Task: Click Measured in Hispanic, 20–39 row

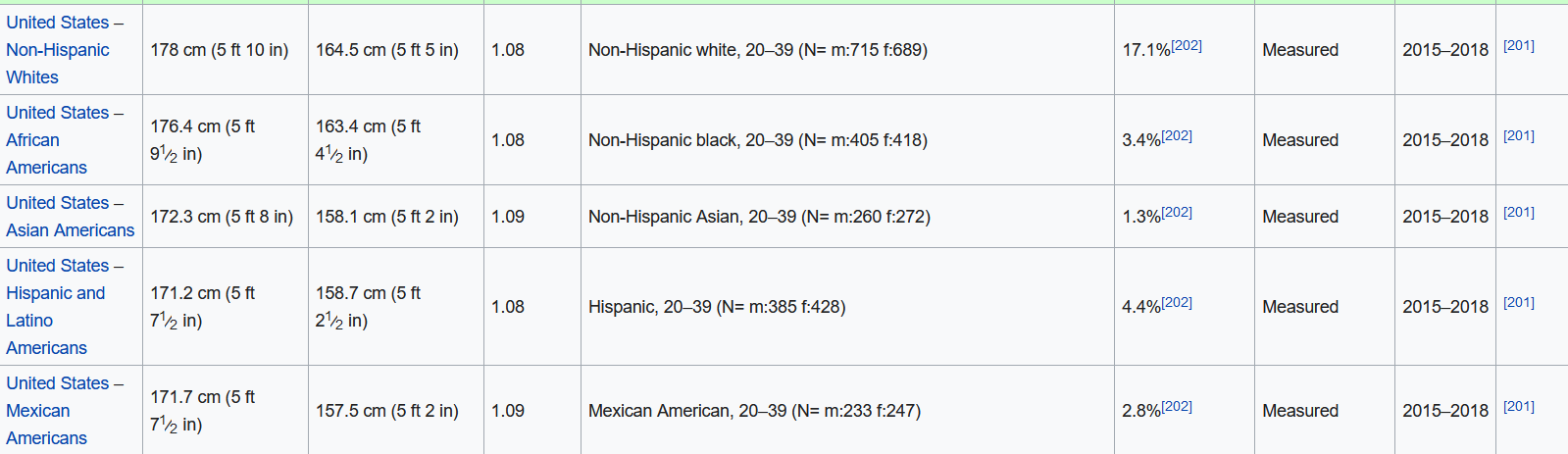Action: coord(1300,307)
